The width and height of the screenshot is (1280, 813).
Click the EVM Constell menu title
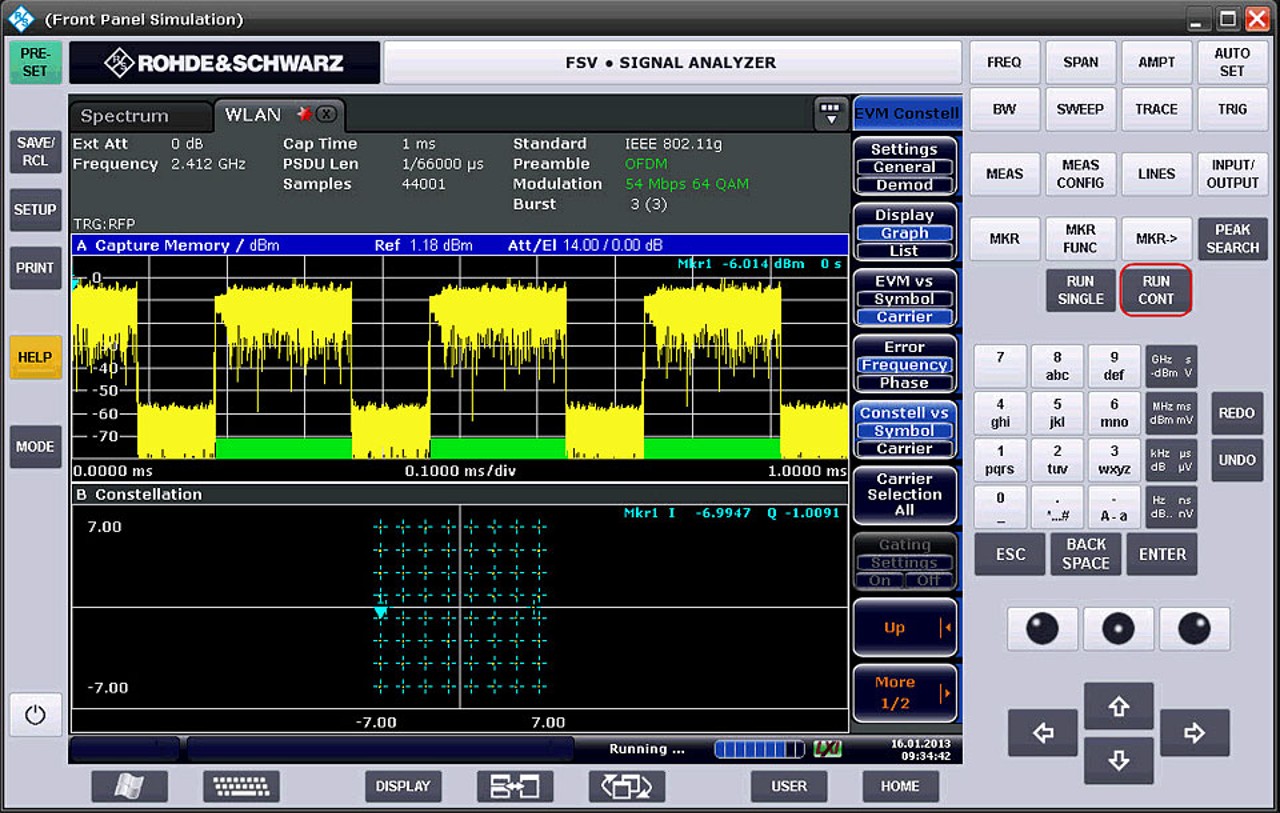click(x=905, y=113)
